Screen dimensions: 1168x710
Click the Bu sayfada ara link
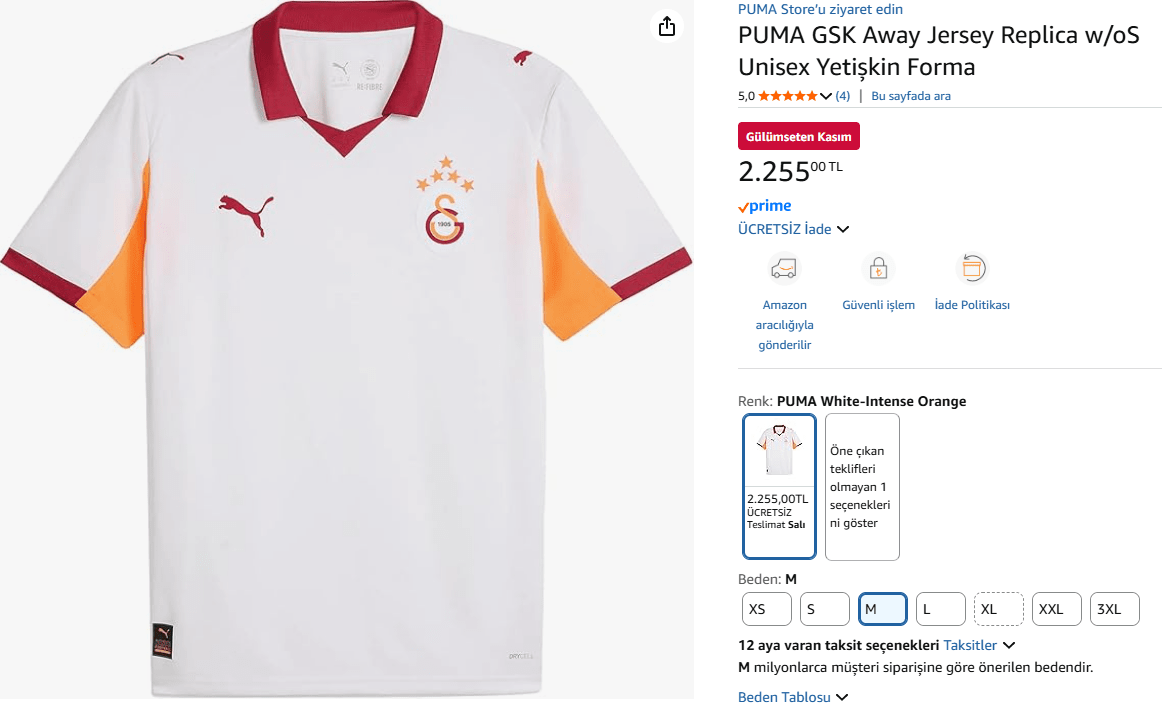coord(911,96)
